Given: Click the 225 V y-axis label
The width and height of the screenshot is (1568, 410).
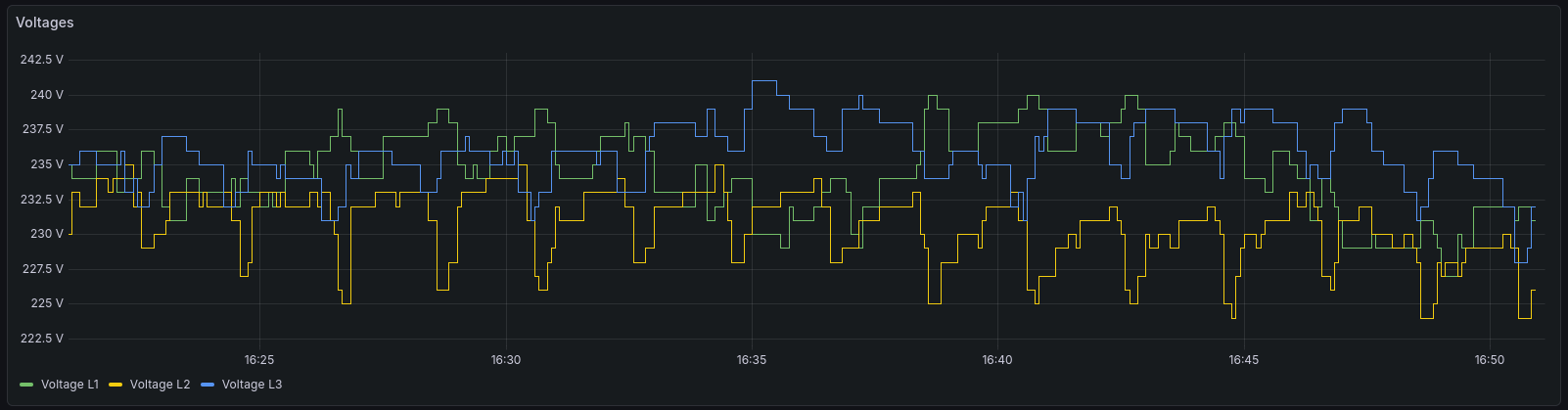Looking at the screenshot, I should pyautogui.click(x=47, y=303).
